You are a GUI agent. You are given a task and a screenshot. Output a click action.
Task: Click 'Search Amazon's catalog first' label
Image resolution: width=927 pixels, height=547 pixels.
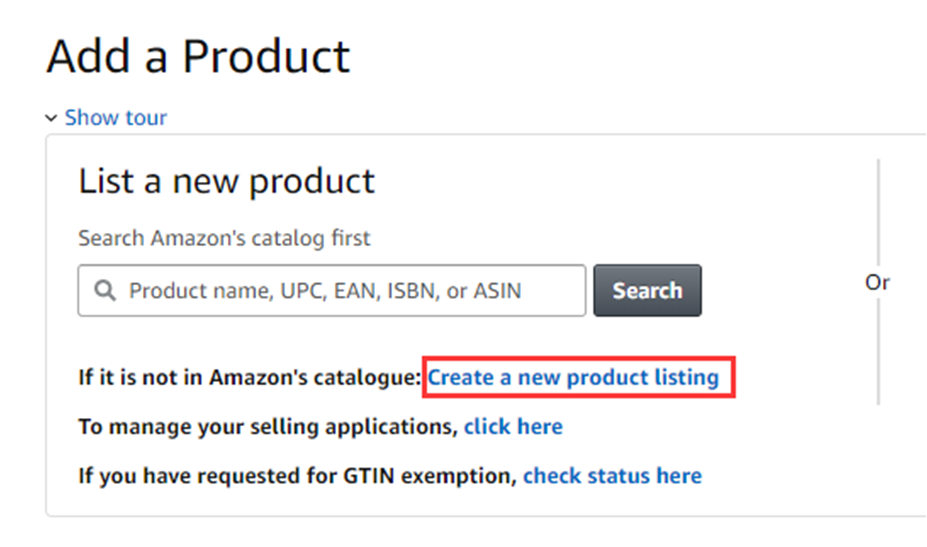[x=224, y=238]
